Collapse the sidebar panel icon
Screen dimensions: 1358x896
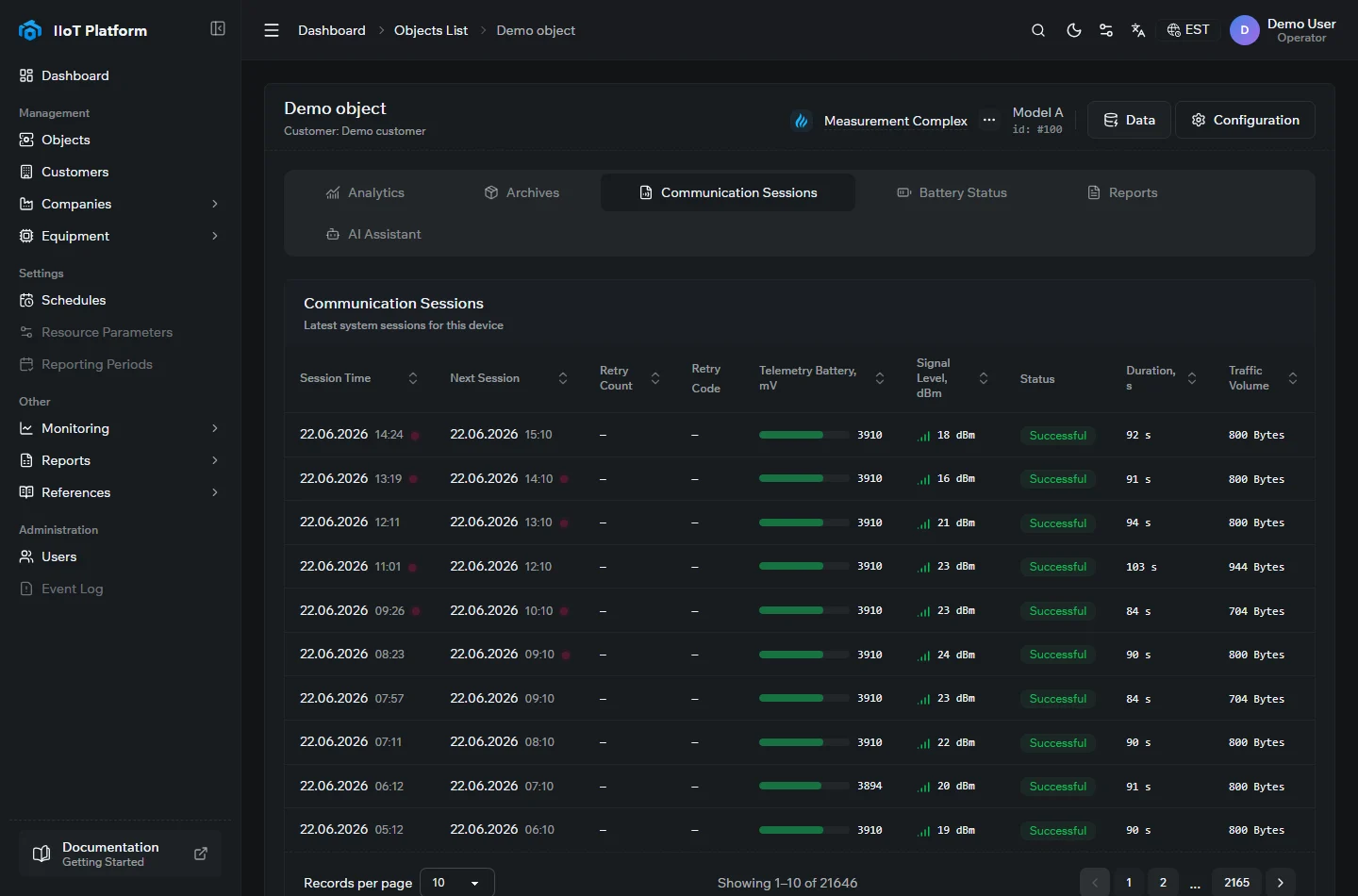coord(218,28)
